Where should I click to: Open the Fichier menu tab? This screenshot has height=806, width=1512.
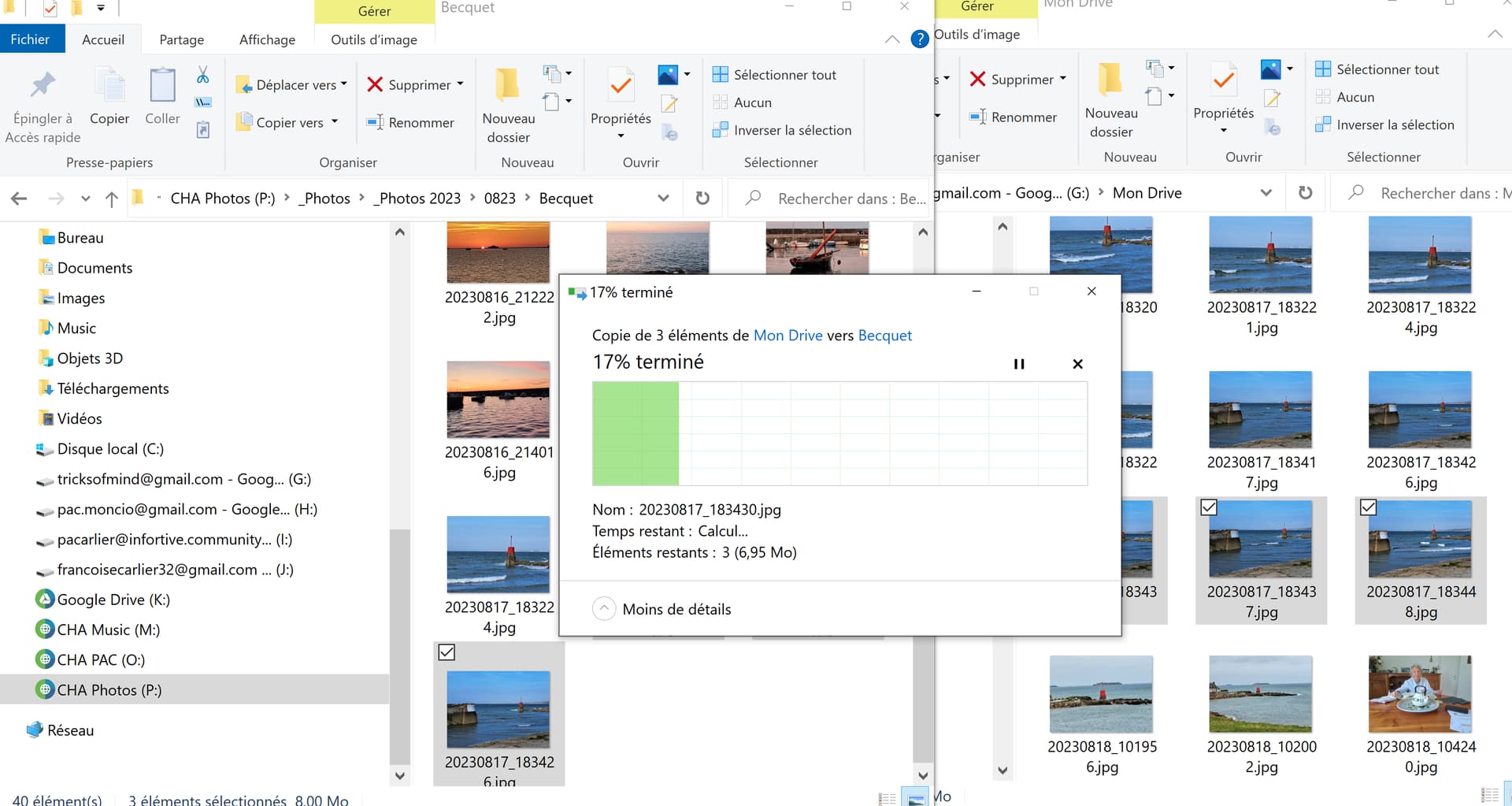point(30,39)
